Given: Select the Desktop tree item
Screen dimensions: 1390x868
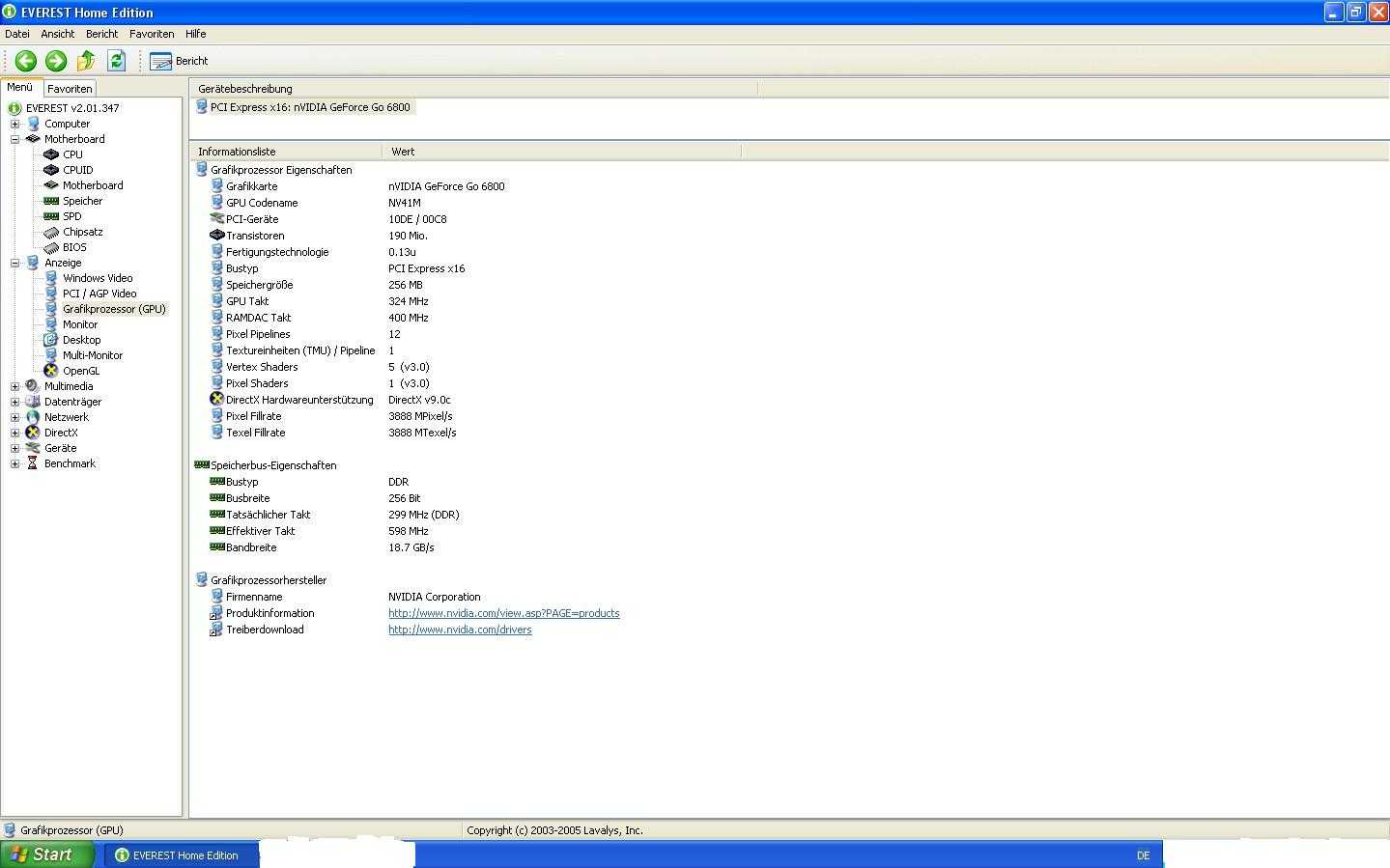Looking at the screenshot, I should pyautogui.click(x=81, y=340).
